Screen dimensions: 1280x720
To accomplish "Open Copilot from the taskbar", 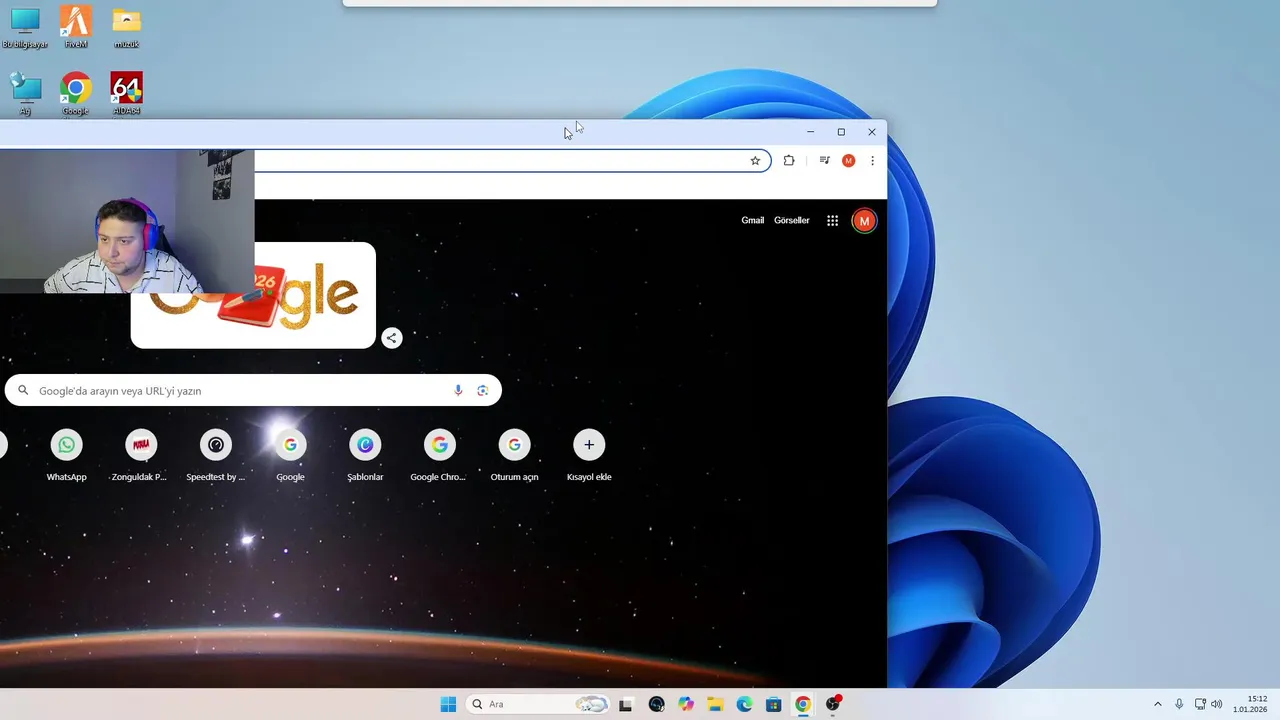I will click(685, 704).
